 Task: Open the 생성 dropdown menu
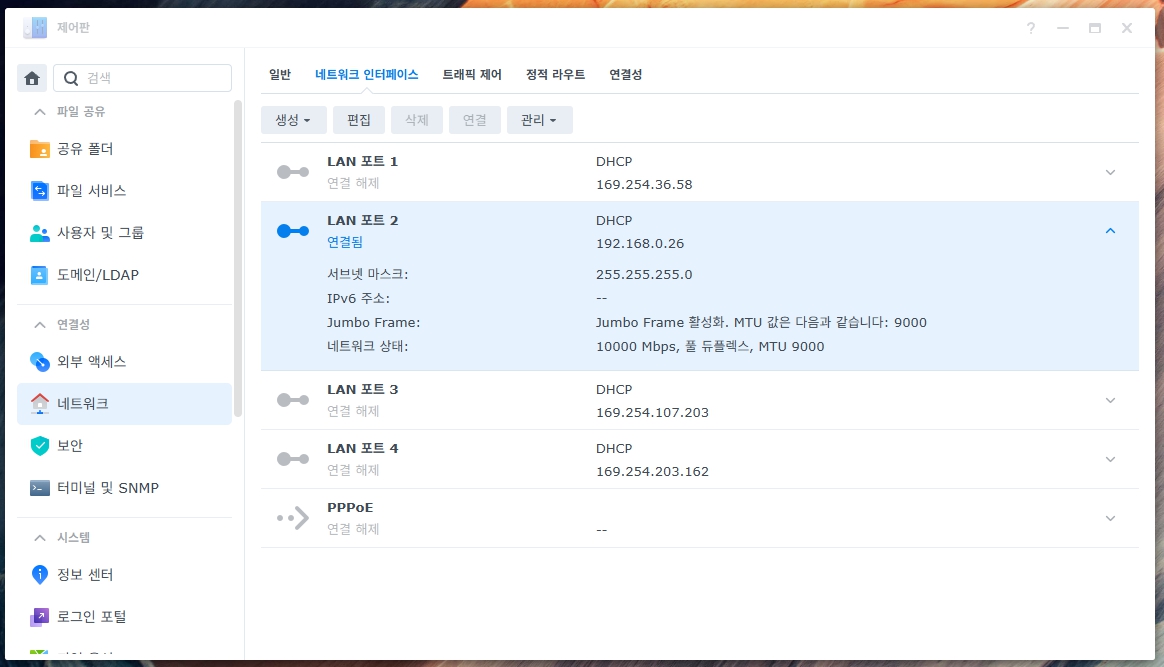[293, 120]
